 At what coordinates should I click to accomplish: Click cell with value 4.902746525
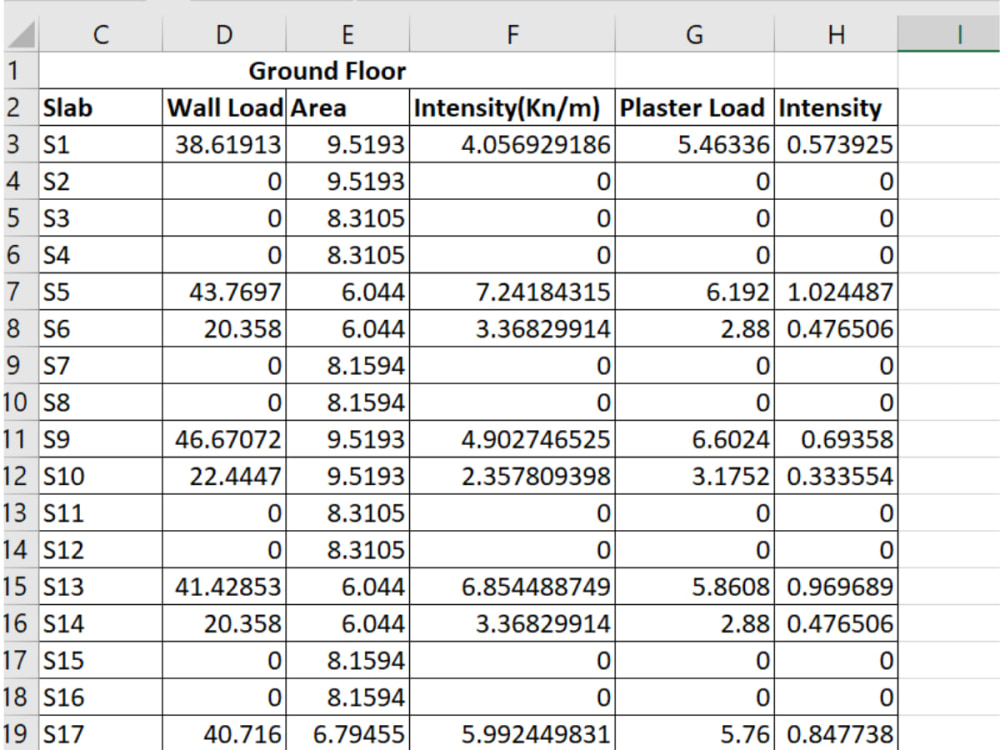(x=512, y=439)
